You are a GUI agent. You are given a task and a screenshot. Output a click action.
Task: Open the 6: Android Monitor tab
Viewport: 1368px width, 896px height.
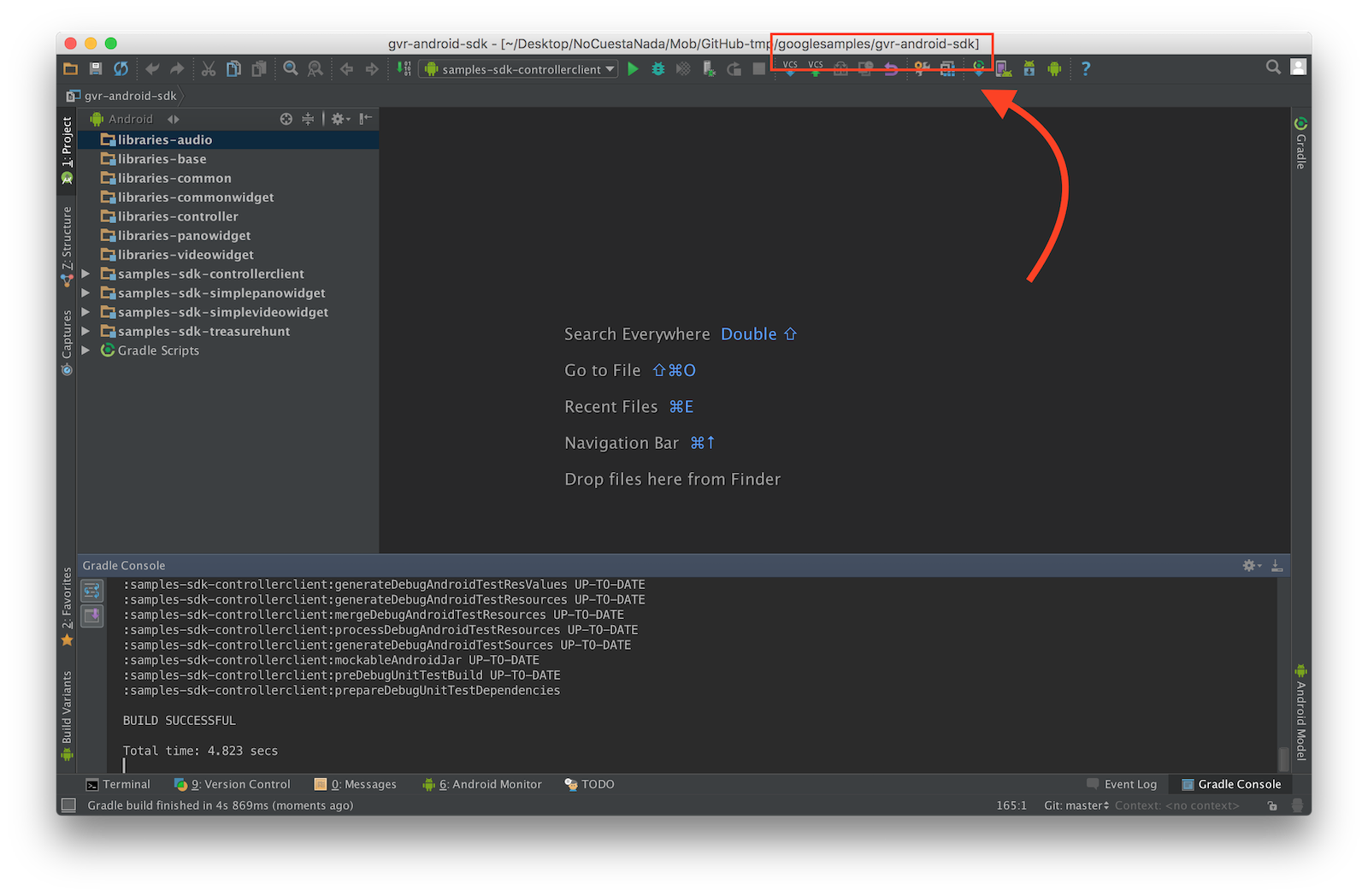click(x=482, y=784)
